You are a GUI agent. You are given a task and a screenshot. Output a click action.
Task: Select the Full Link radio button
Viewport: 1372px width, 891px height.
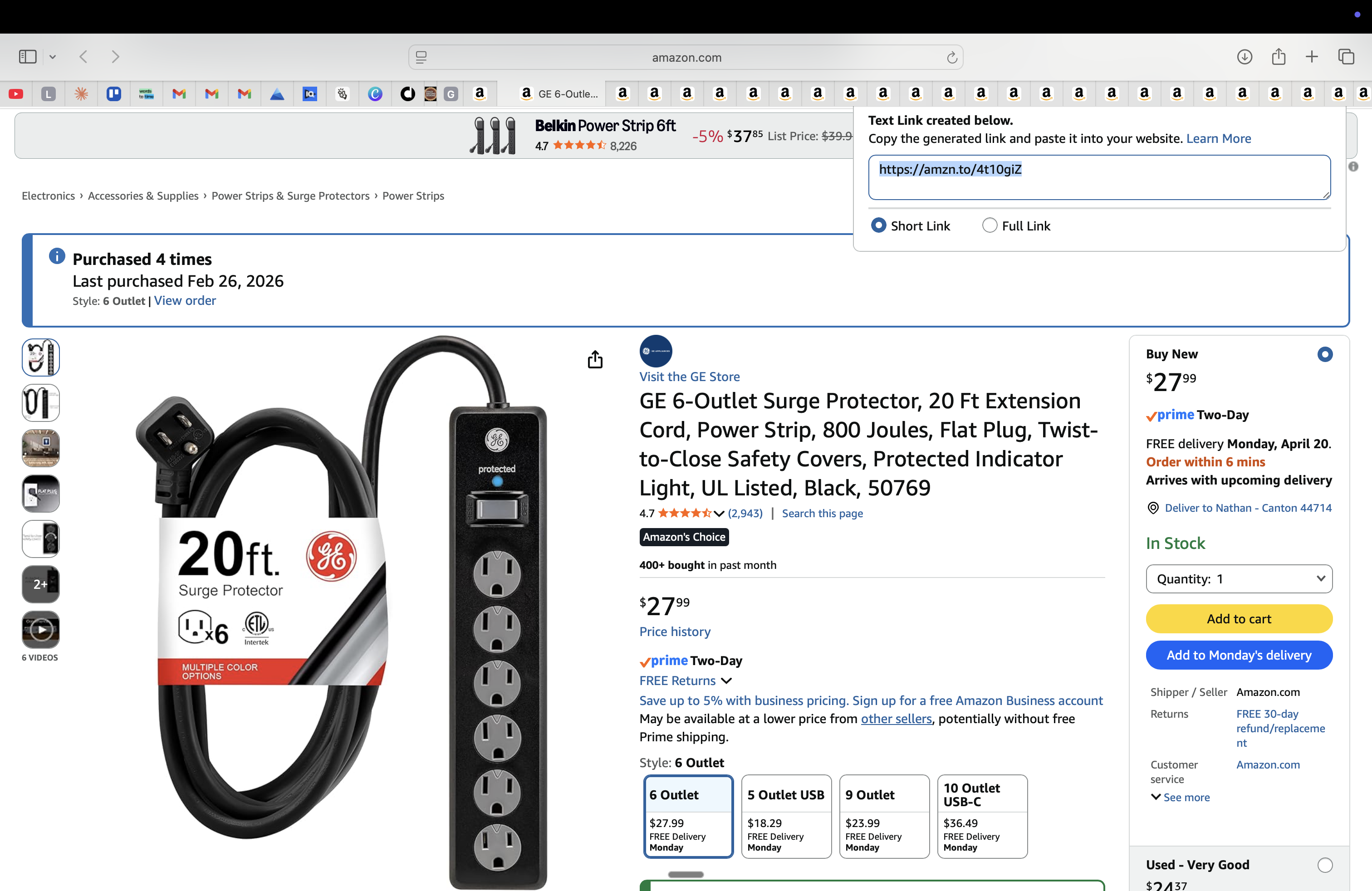pyautogui.click(x=989, y=225)
